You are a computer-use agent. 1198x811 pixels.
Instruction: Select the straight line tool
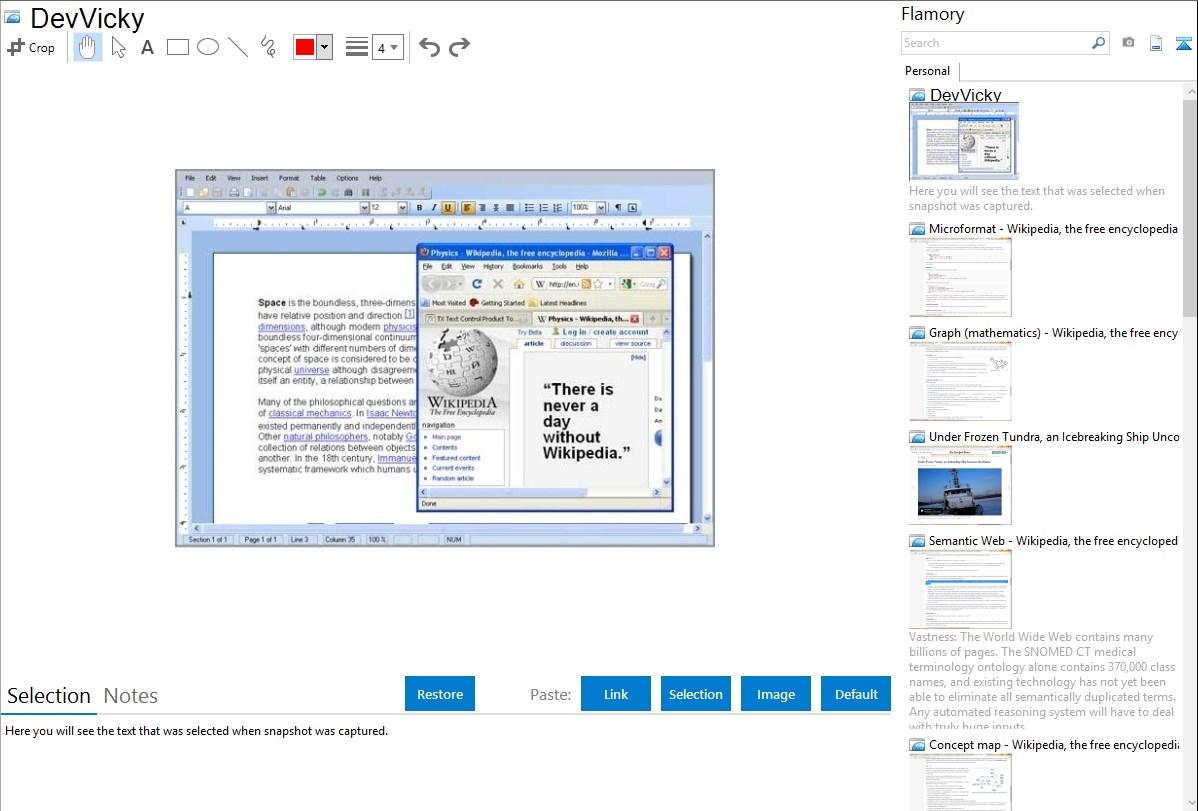point(238,47)
